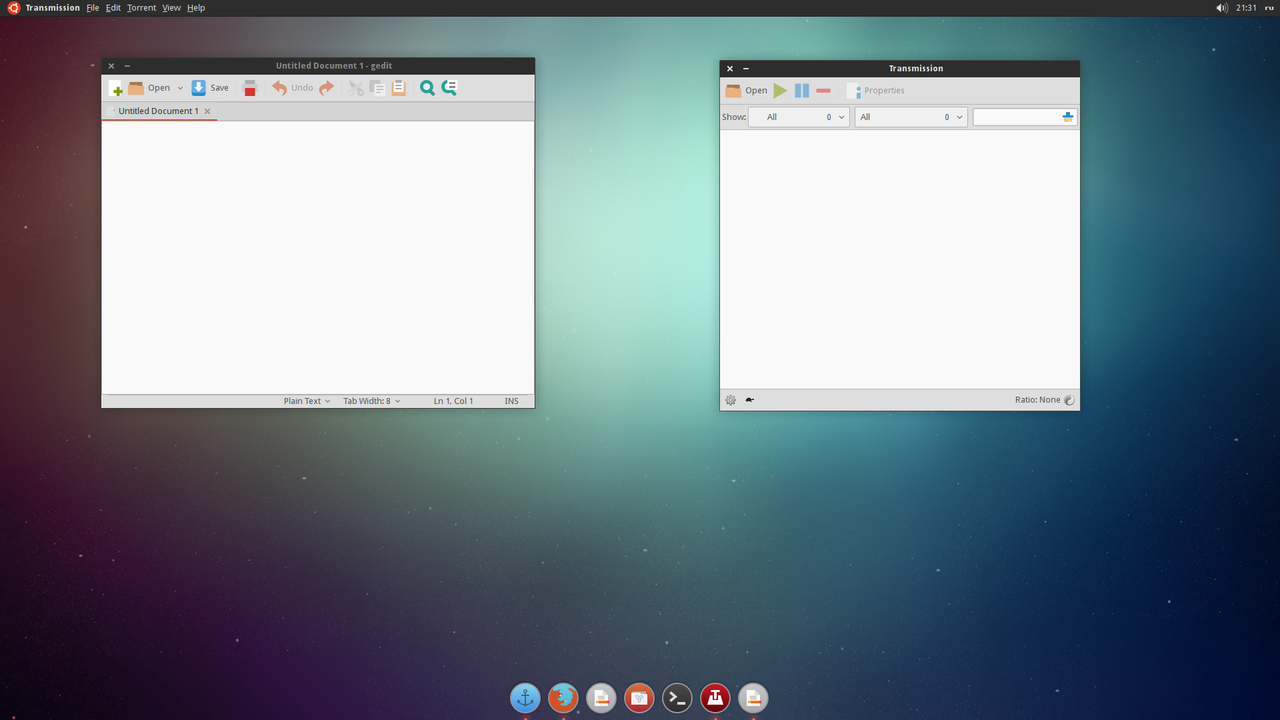Open the tracker filter All dropdown
Viewport: 1280px width, 720px height.
tap(911, 117)
